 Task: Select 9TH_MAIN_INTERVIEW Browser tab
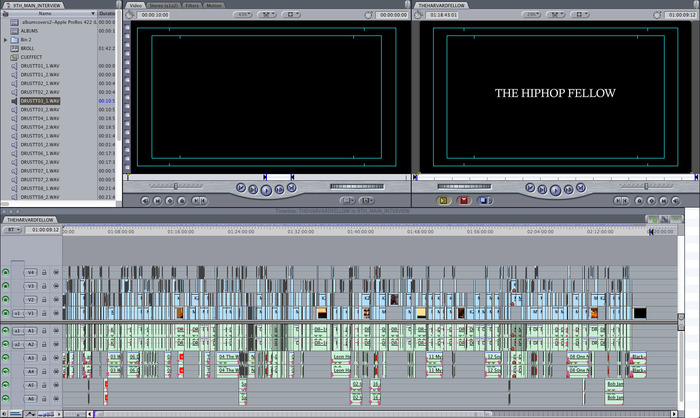[34, 5]
